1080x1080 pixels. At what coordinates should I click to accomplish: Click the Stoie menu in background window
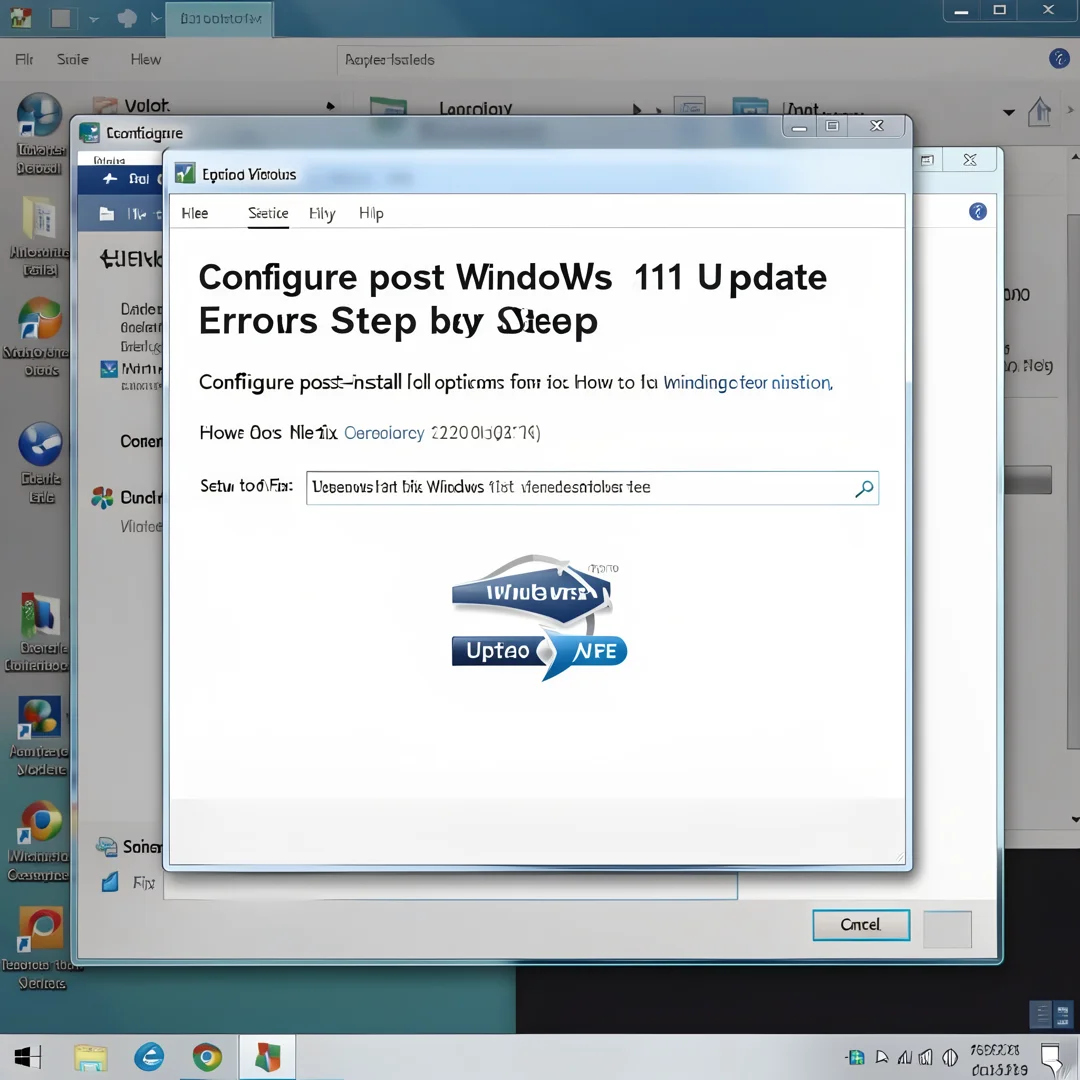tap(72, 59)
